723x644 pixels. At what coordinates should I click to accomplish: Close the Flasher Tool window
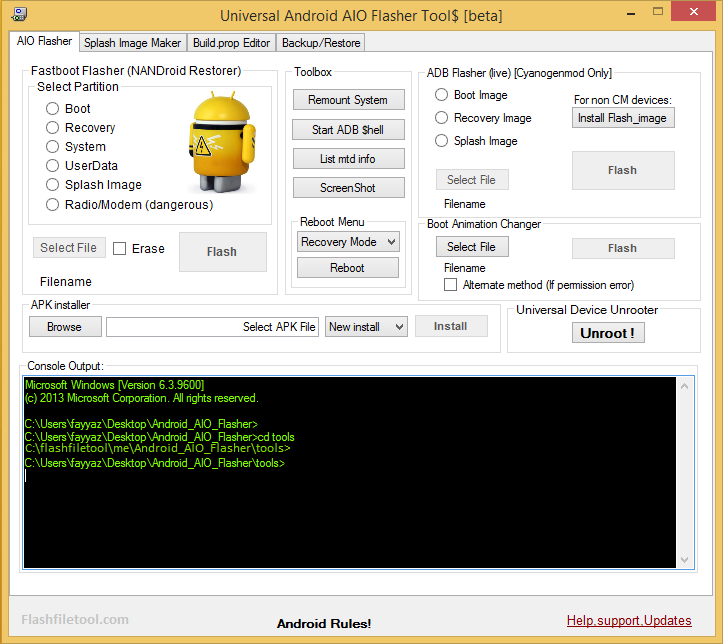click(694, 12)
